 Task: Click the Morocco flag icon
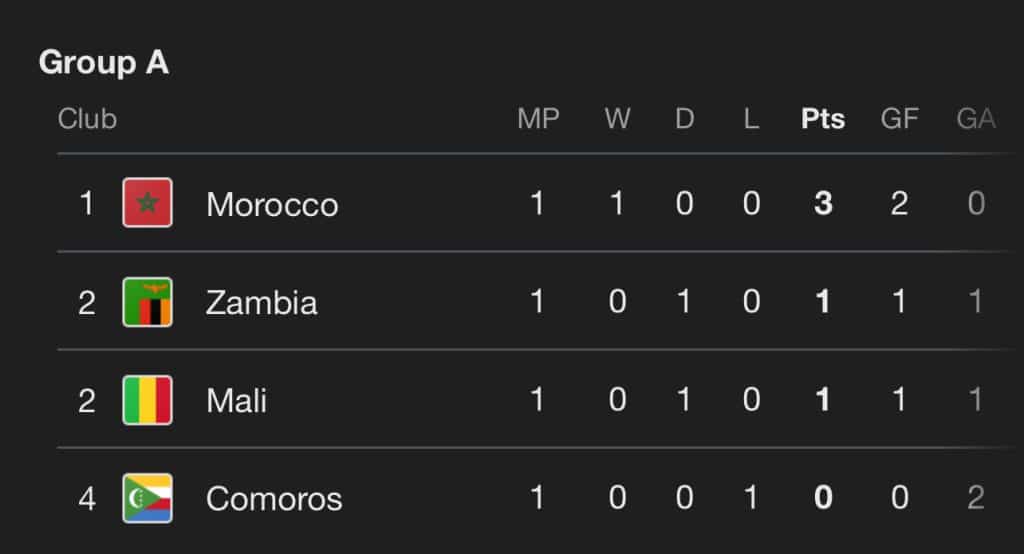(x=147, y=204)
